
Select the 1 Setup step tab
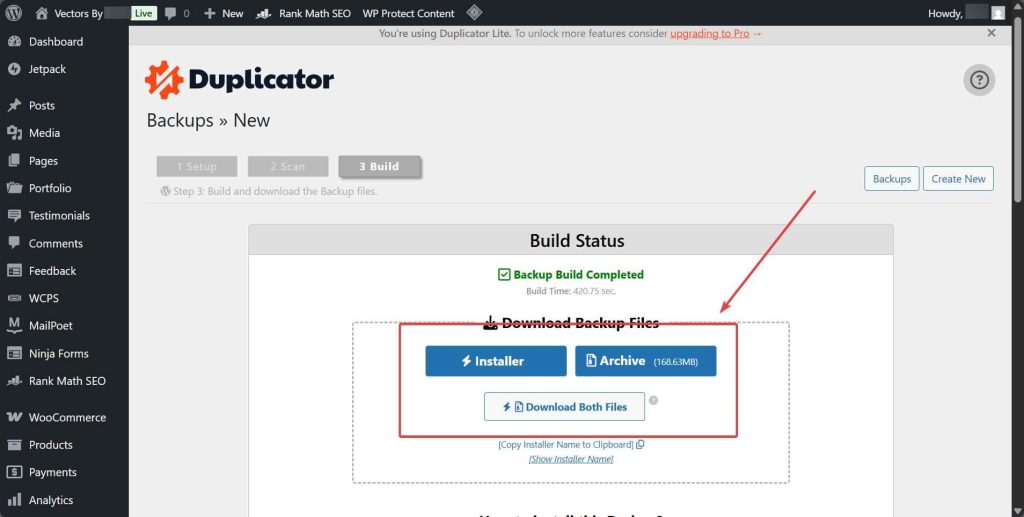197,166
